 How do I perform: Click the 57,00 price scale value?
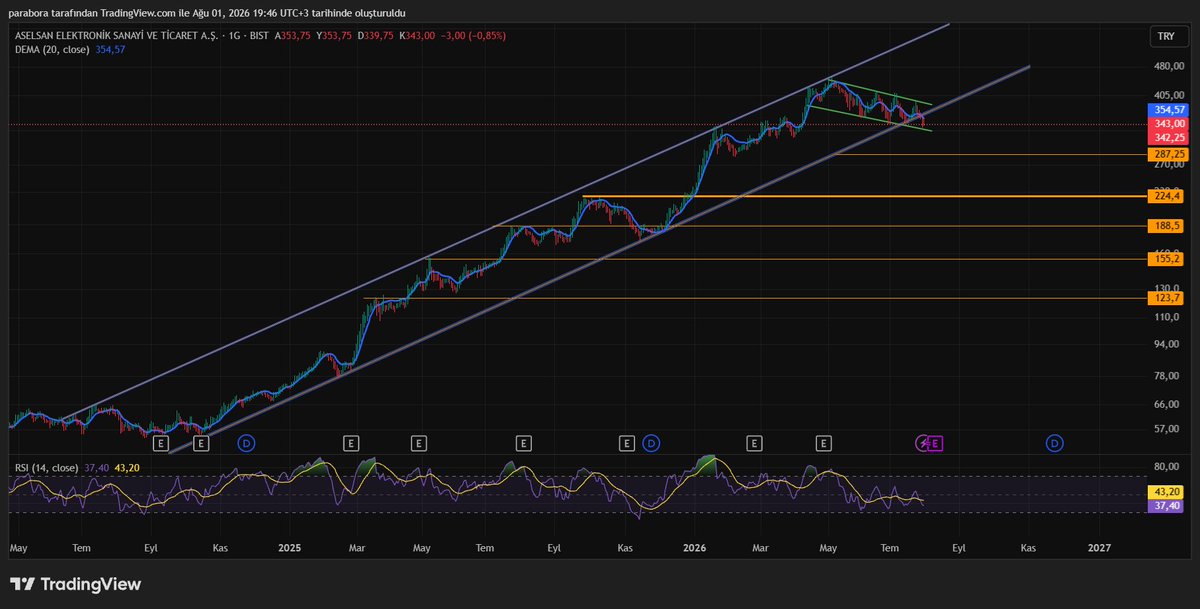point(1168,429)
